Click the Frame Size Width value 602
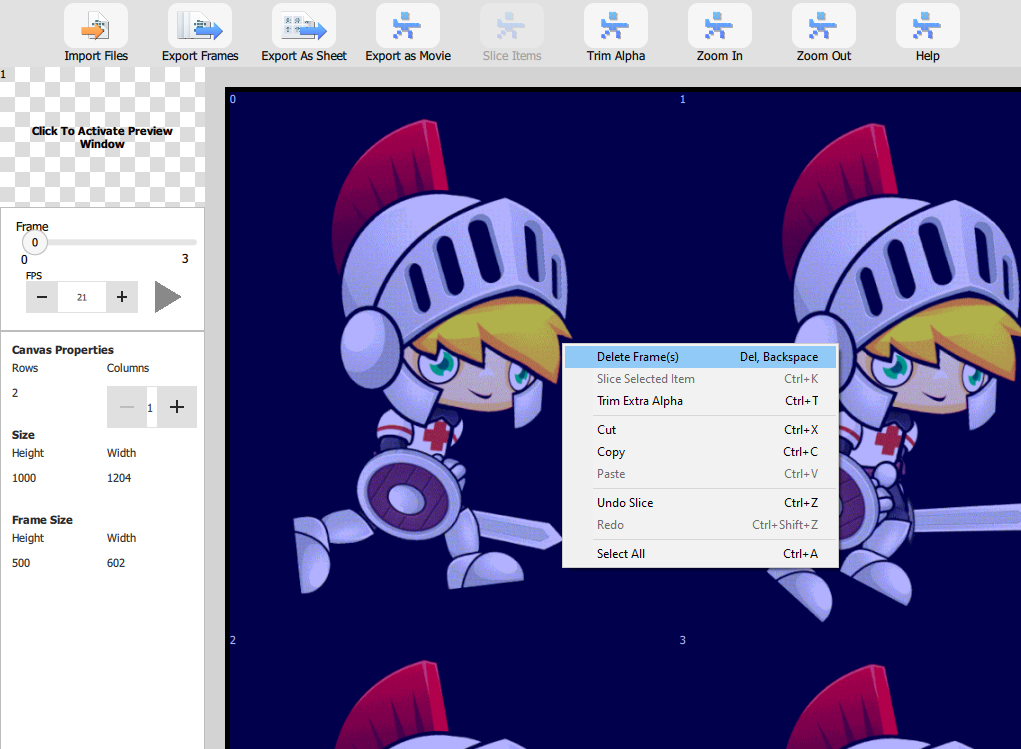 (x=116, y=563)
